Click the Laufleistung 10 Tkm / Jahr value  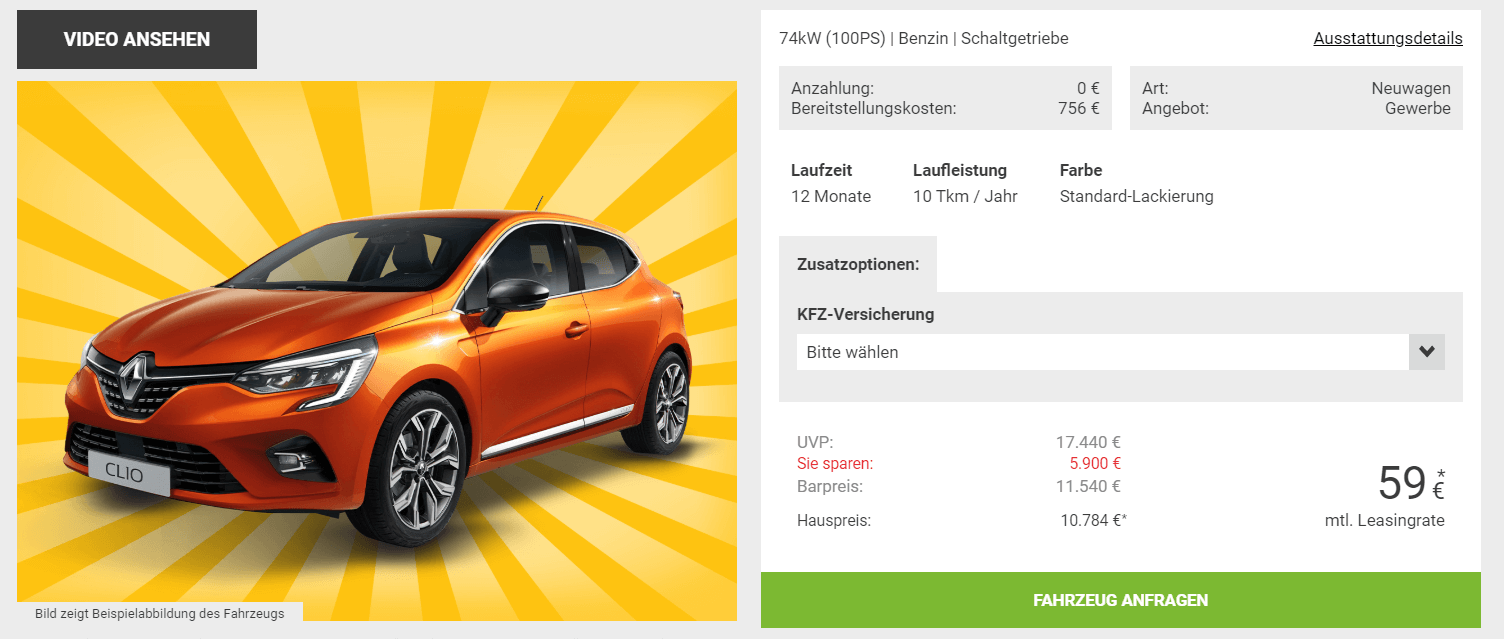pyautogui.click(x=965, y=196)
